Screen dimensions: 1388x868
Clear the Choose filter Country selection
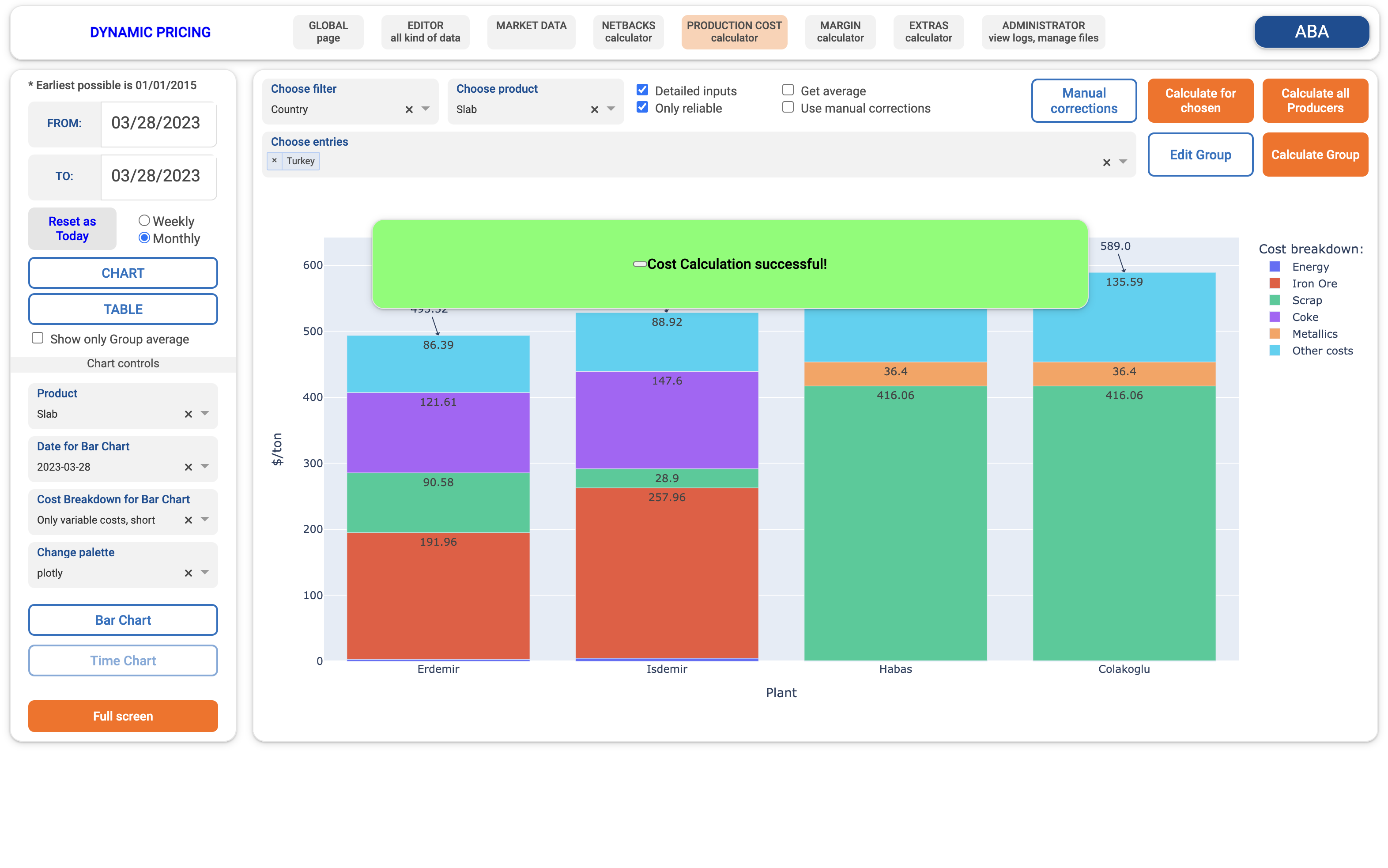409,109
